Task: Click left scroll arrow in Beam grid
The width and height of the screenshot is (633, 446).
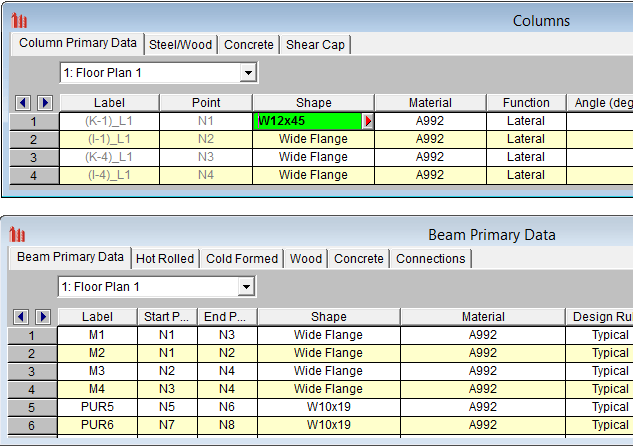Action: (23, 317)
